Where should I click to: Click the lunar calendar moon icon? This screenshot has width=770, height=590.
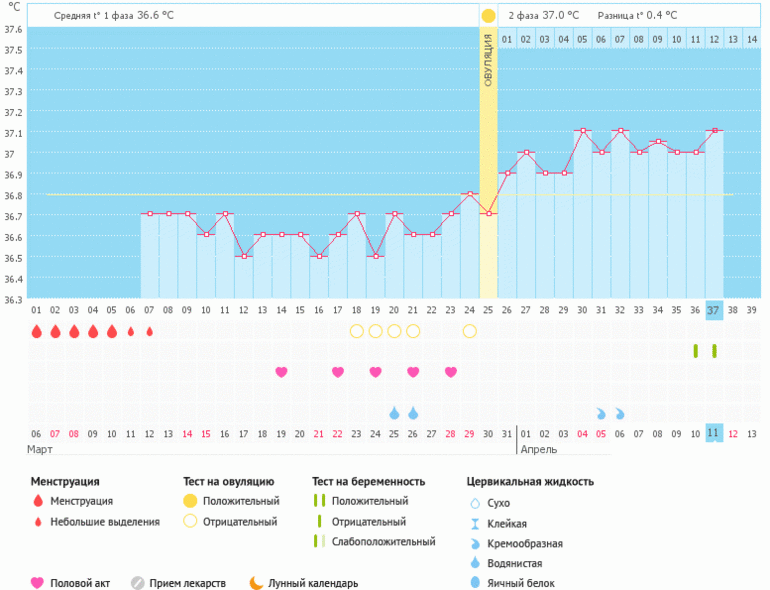(x=257, y=583)
